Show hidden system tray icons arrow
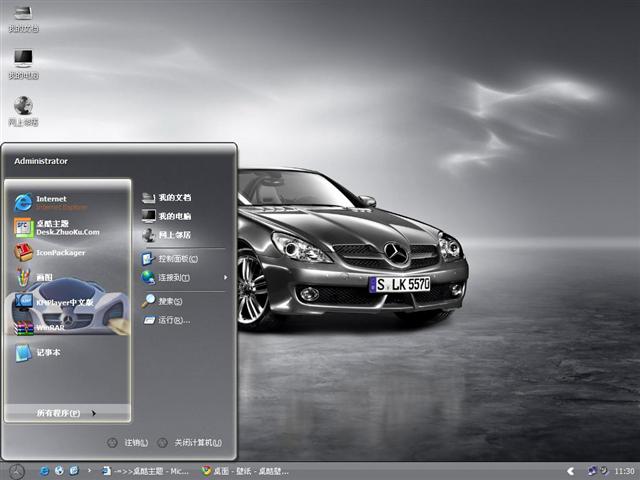The width and height of the screenshot is (640, 480). pos(570,470)
